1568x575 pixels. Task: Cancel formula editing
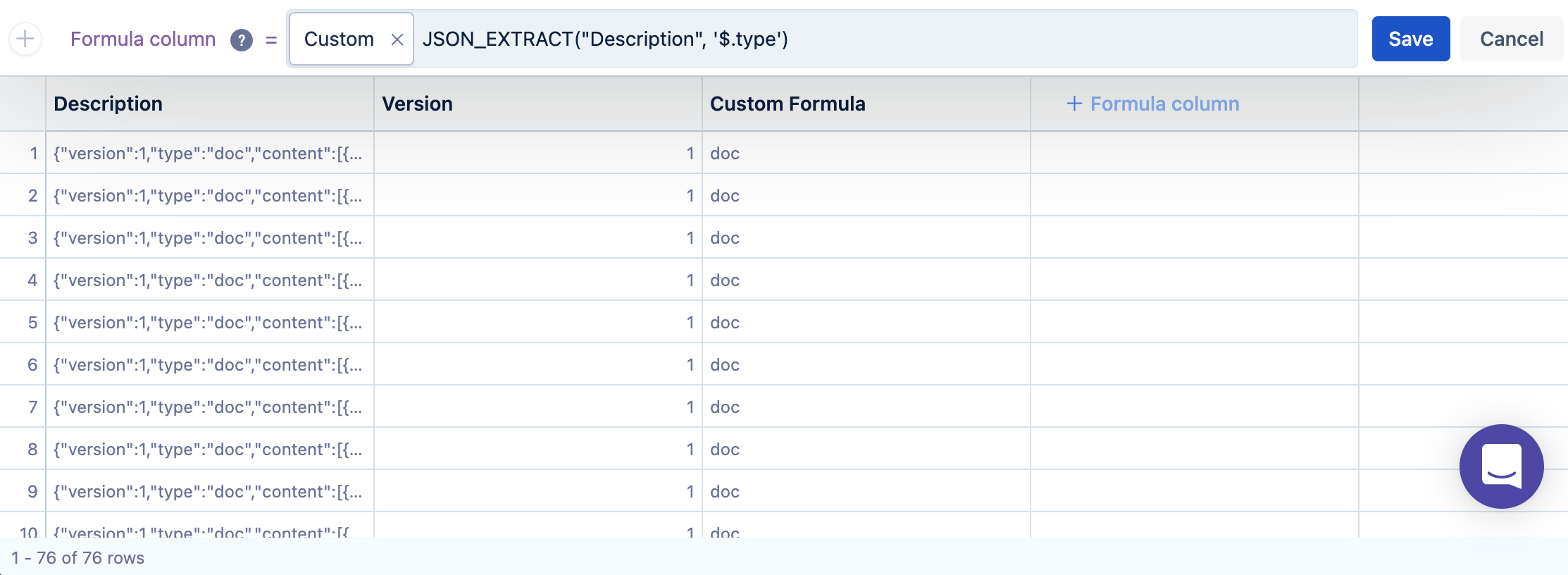[x=1511, y=39]
